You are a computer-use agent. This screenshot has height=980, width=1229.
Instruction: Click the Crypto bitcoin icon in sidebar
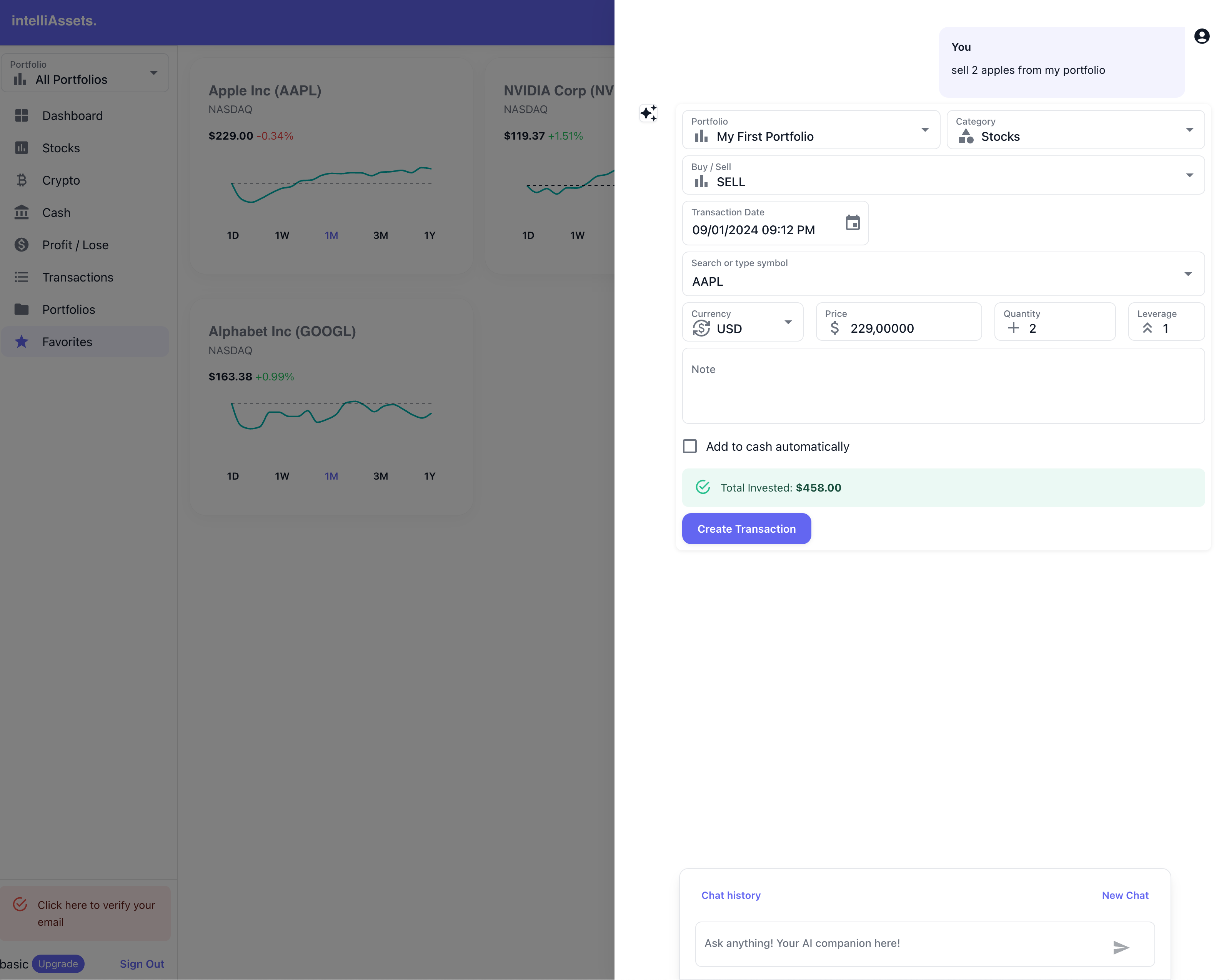(x=22, y=180)
